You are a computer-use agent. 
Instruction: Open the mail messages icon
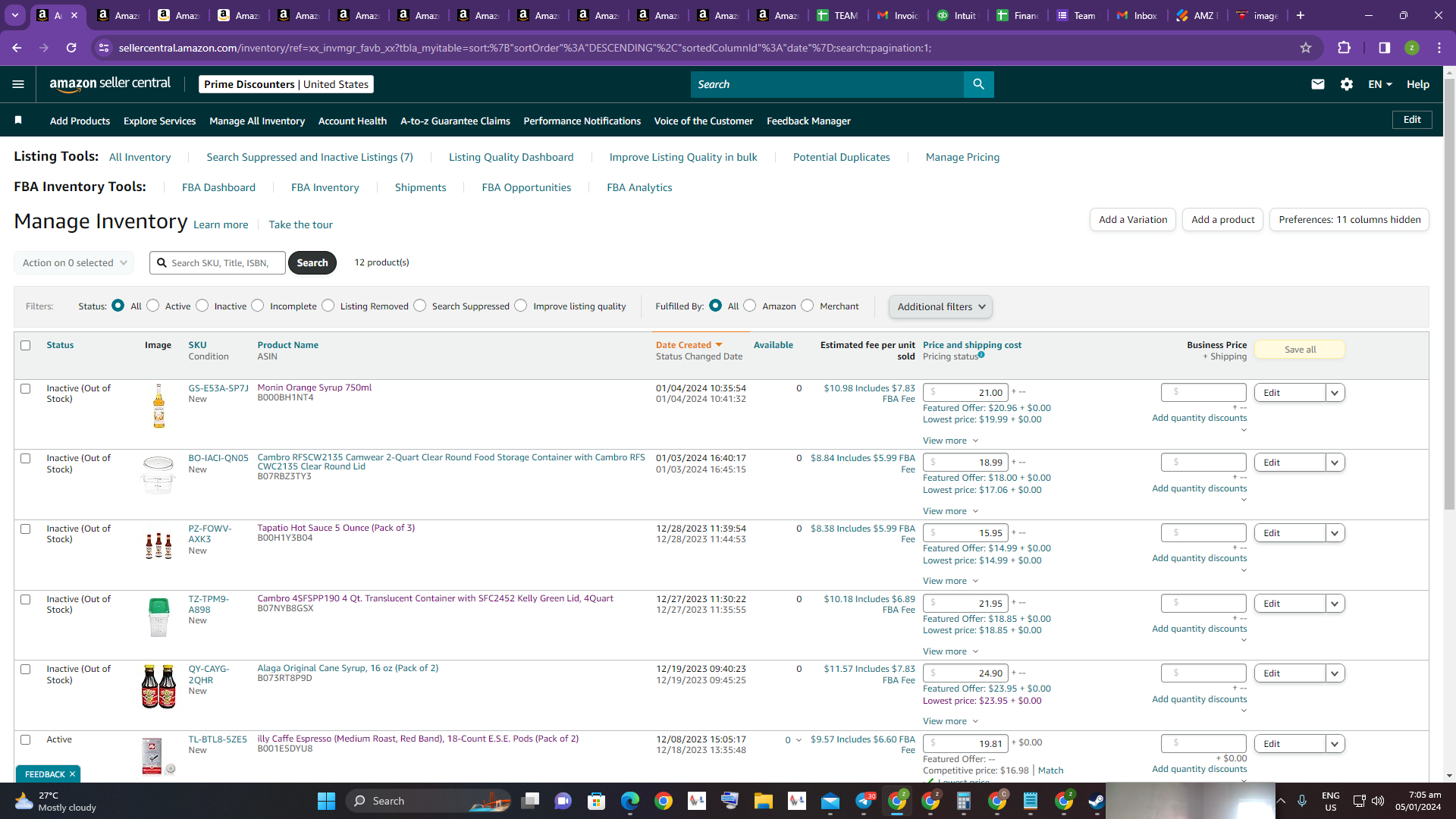coord(1318,84)
